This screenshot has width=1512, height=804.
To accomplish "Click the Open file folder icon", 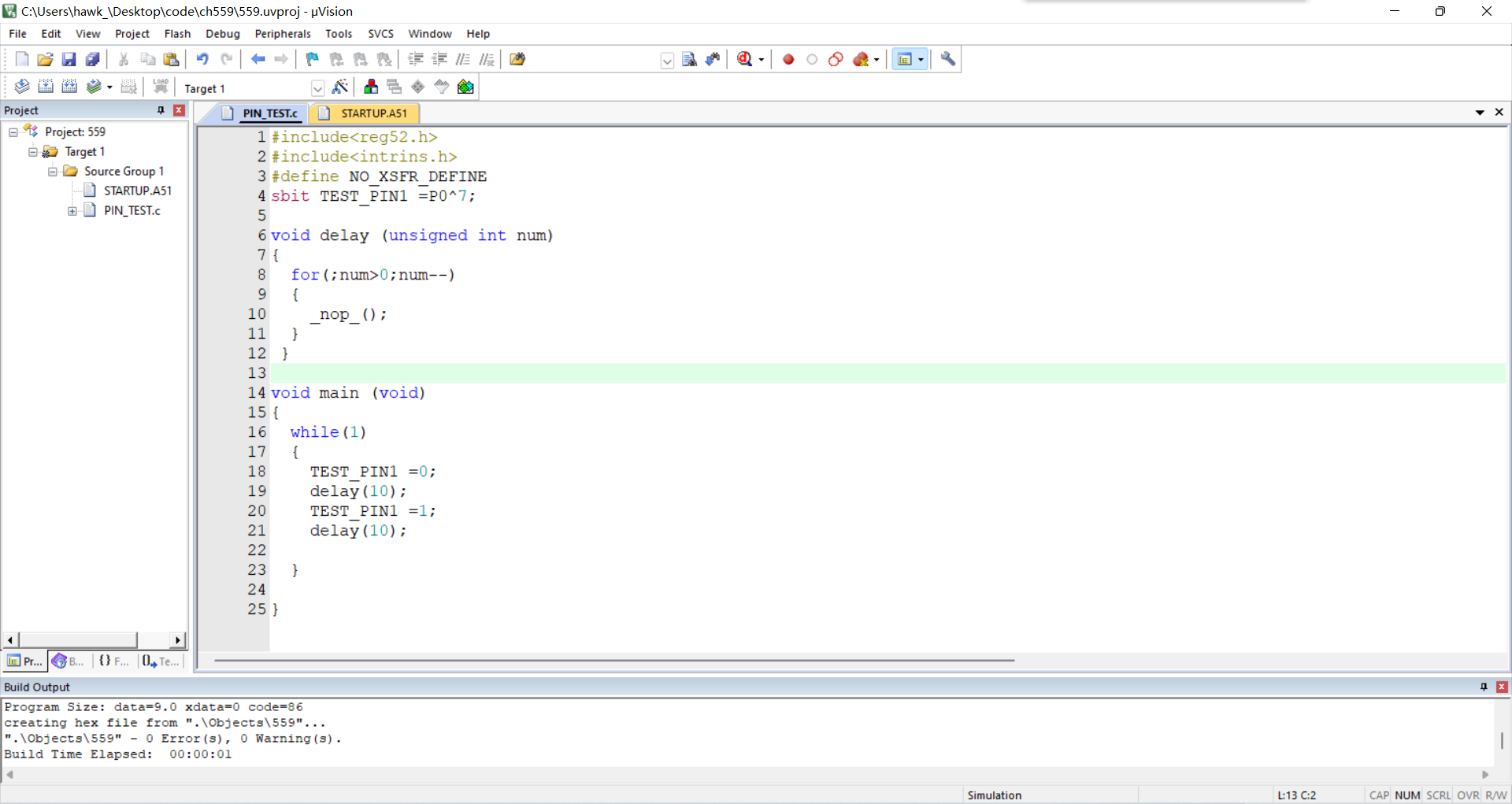I will [46, 59].
